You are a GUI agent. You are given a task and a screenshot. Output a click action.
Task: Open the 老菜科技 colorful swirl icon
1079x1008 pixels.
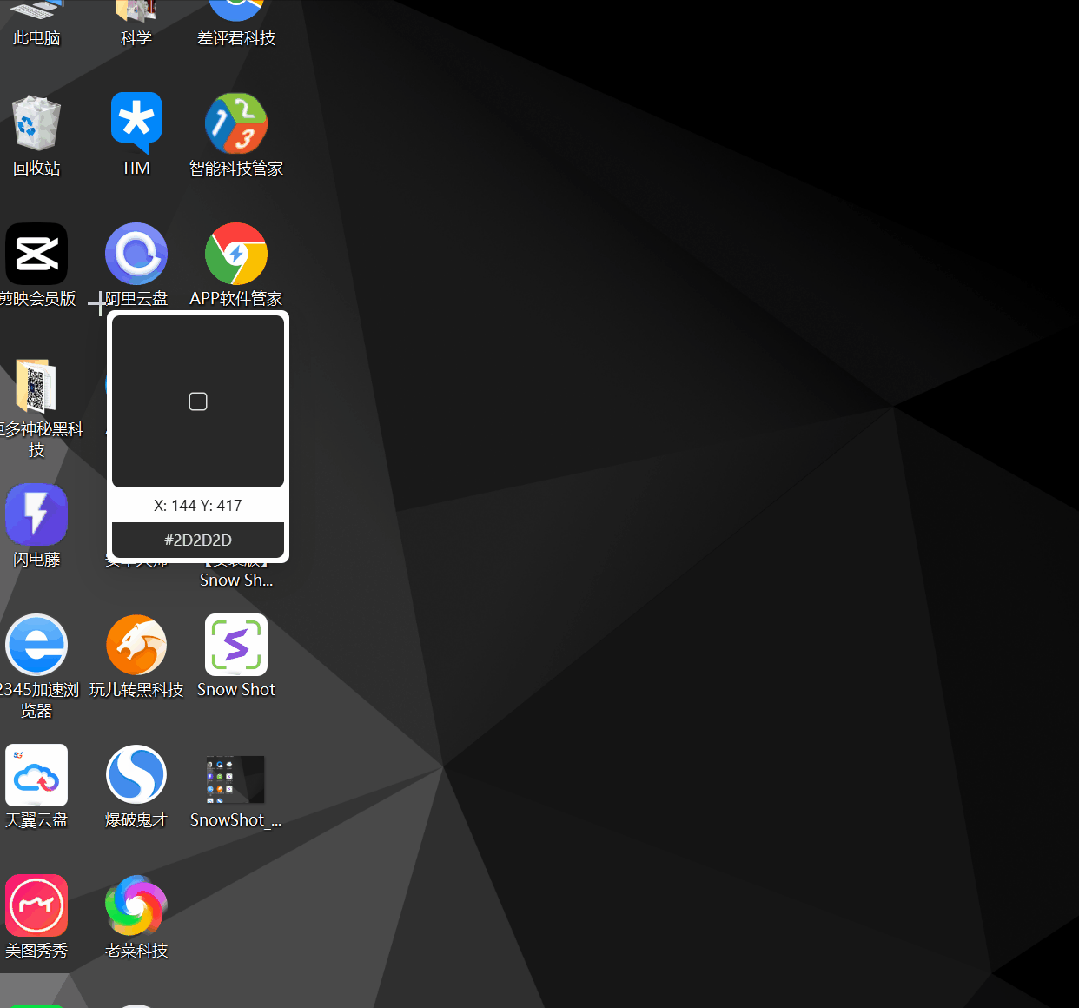coord(136,905)
